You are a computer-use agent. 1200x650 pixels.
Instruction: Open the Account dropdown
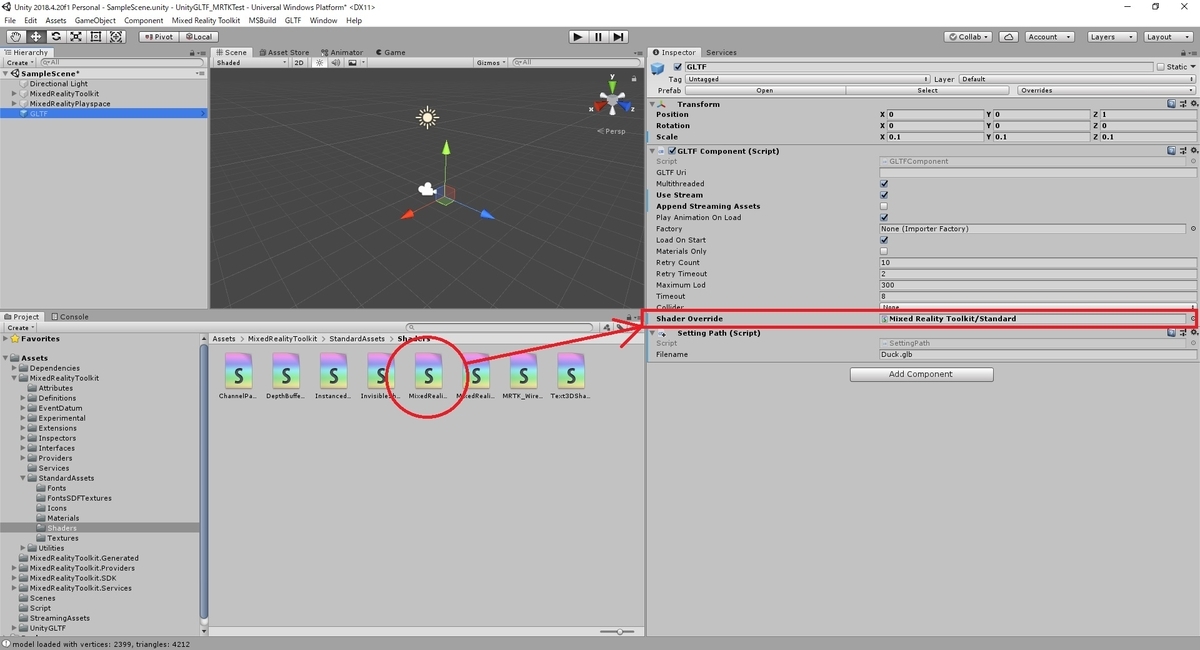(x=1048, y=37)
